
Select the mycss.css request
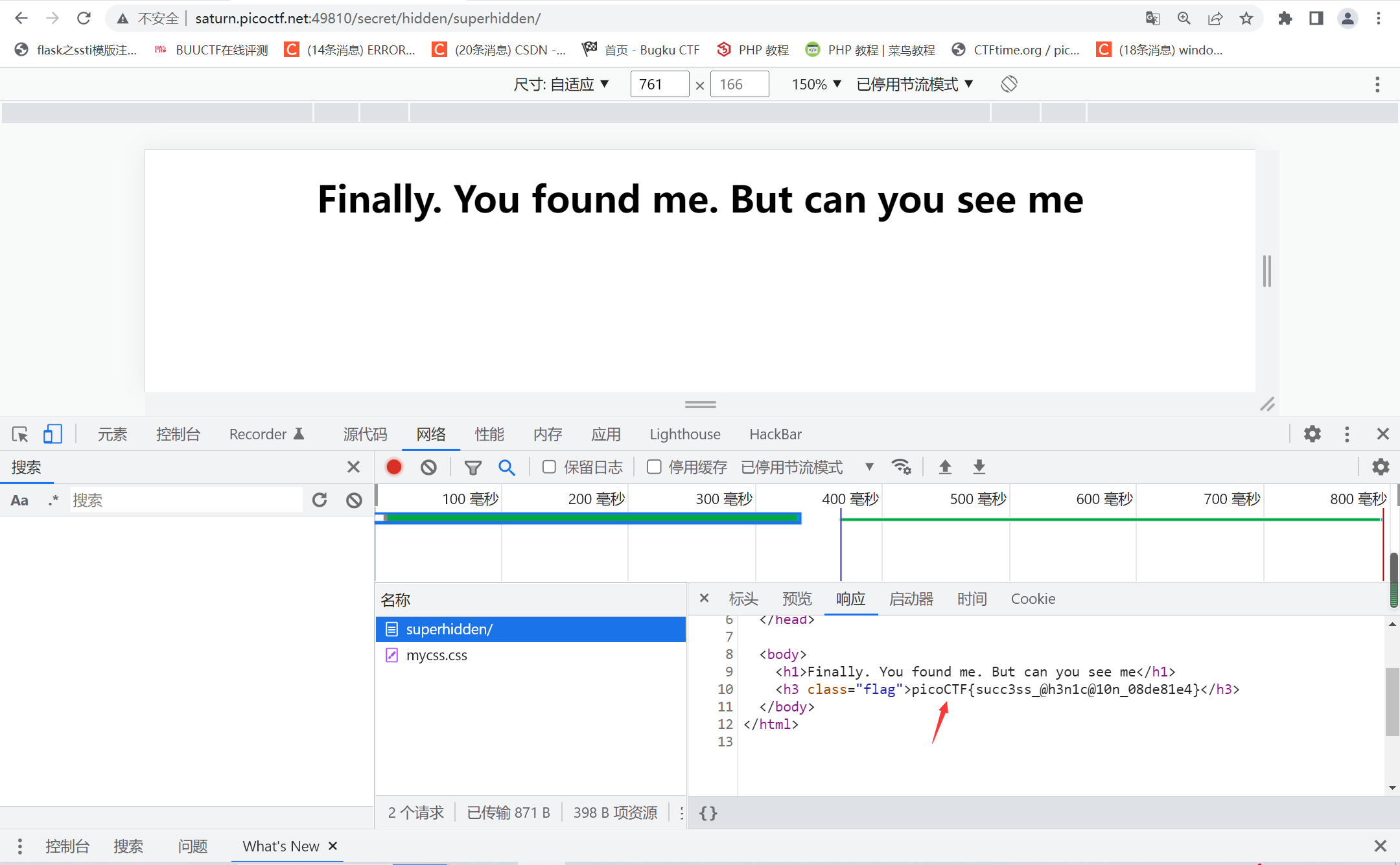coord(436,655)
